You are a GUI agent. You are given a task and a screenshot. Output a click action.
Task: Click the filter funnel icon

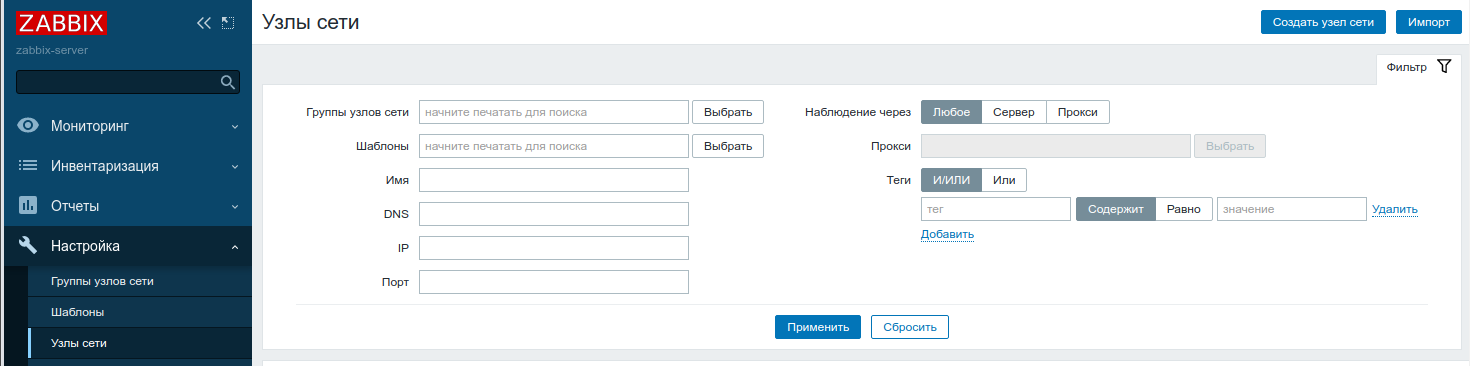[1443, 67]
